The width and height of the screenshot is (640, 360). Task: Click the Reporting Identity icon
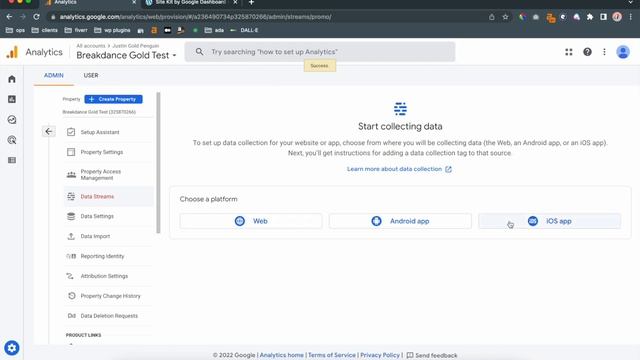point(71,256)
